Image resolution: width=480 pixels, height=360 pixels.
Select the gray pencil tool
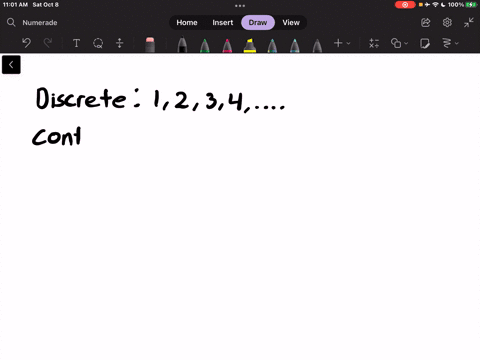(x=317, y=45)
